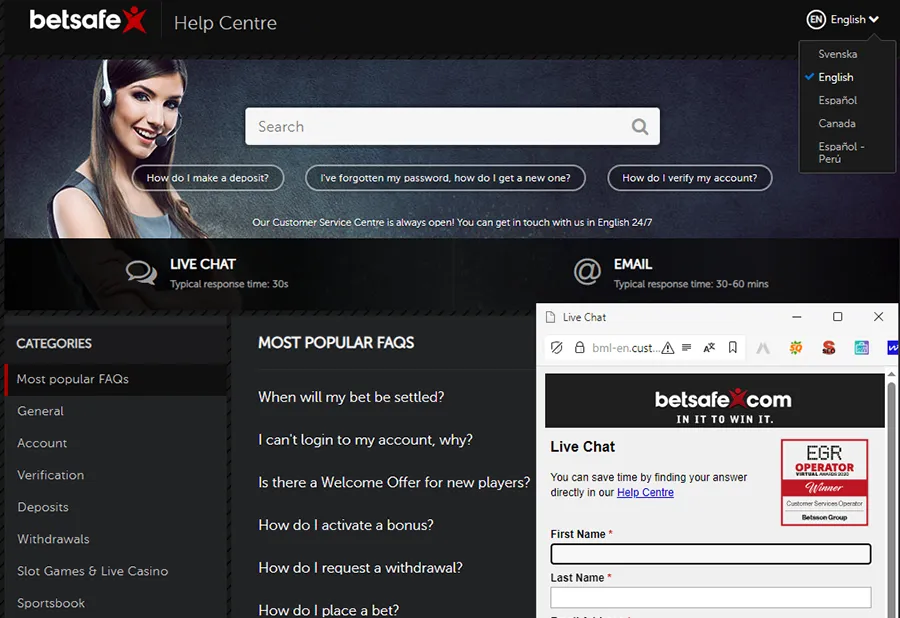The height and width of the screenshot is (618, 900).
Task: Click 'How do I verify my account?' pill
Action: point(689,178)
